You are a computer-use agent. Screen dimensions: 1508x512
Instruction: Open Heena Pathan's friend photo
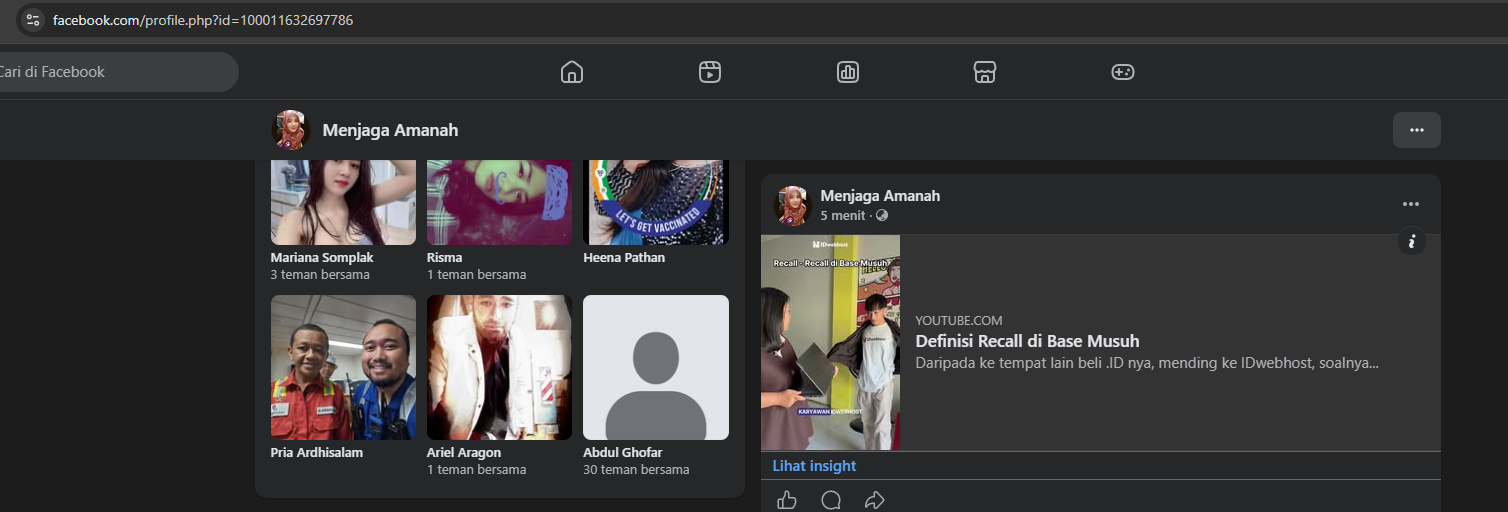pos(656,202)
